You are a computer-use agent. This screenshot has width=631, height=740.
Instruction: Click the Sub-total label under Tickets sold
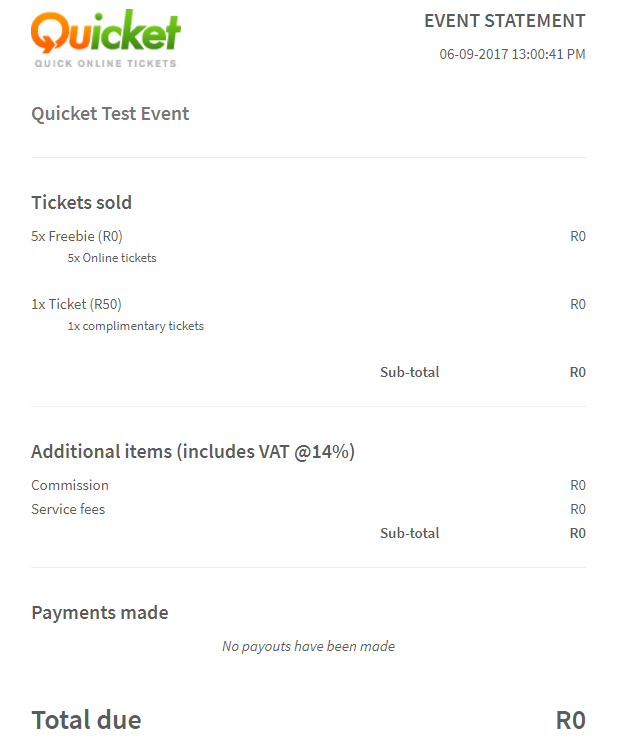pos(409,372)
